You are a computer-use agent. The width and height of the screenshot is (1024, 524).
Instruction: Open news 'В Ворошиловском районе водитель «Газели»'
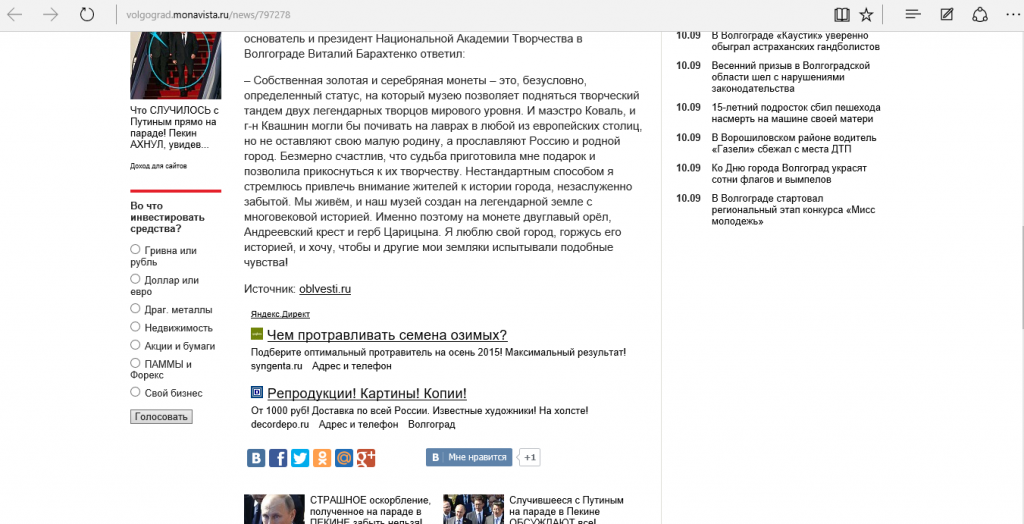(794, 144)
